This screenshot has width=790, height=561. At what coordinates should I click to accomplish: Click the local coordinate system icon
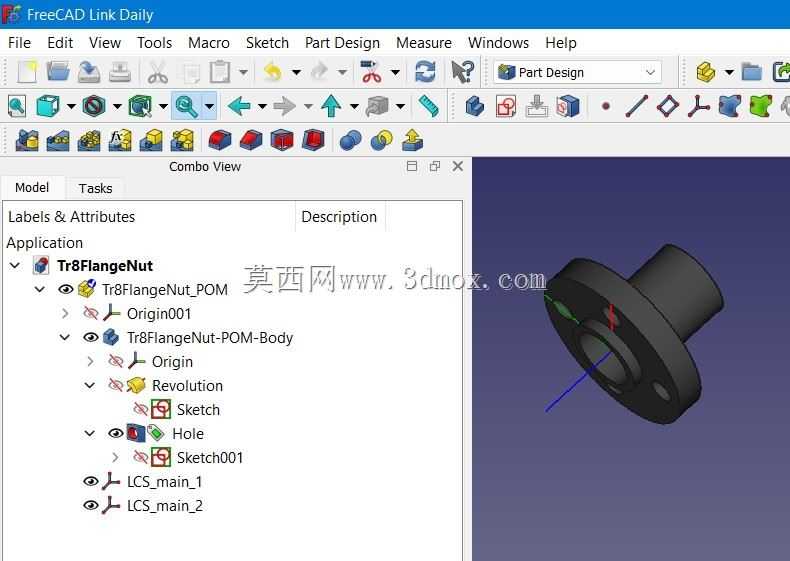coord(699,106)
